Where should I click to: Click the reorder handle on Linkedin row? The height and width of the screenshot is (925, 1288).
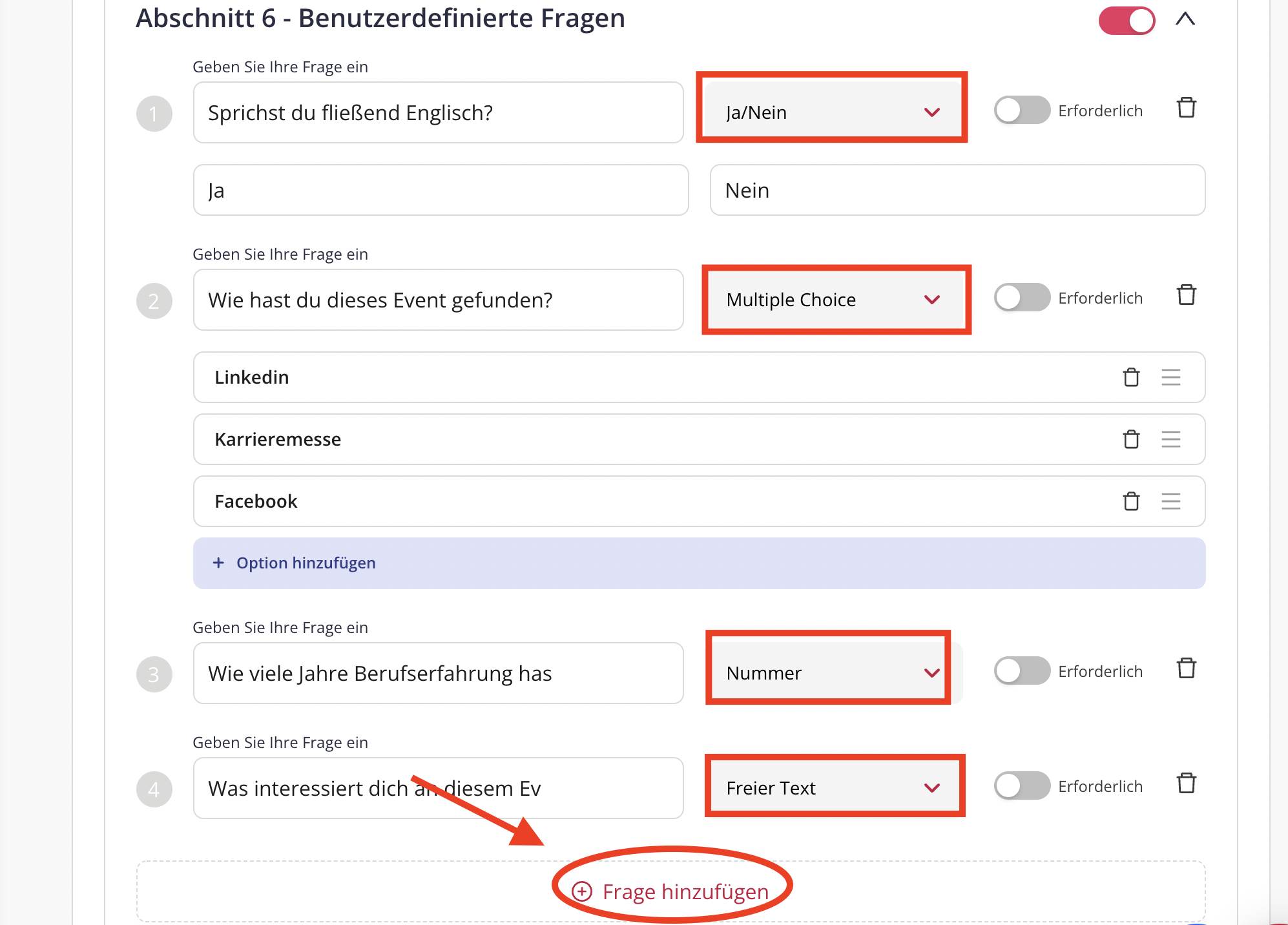pyautogui.click(x=1170, y=377)
